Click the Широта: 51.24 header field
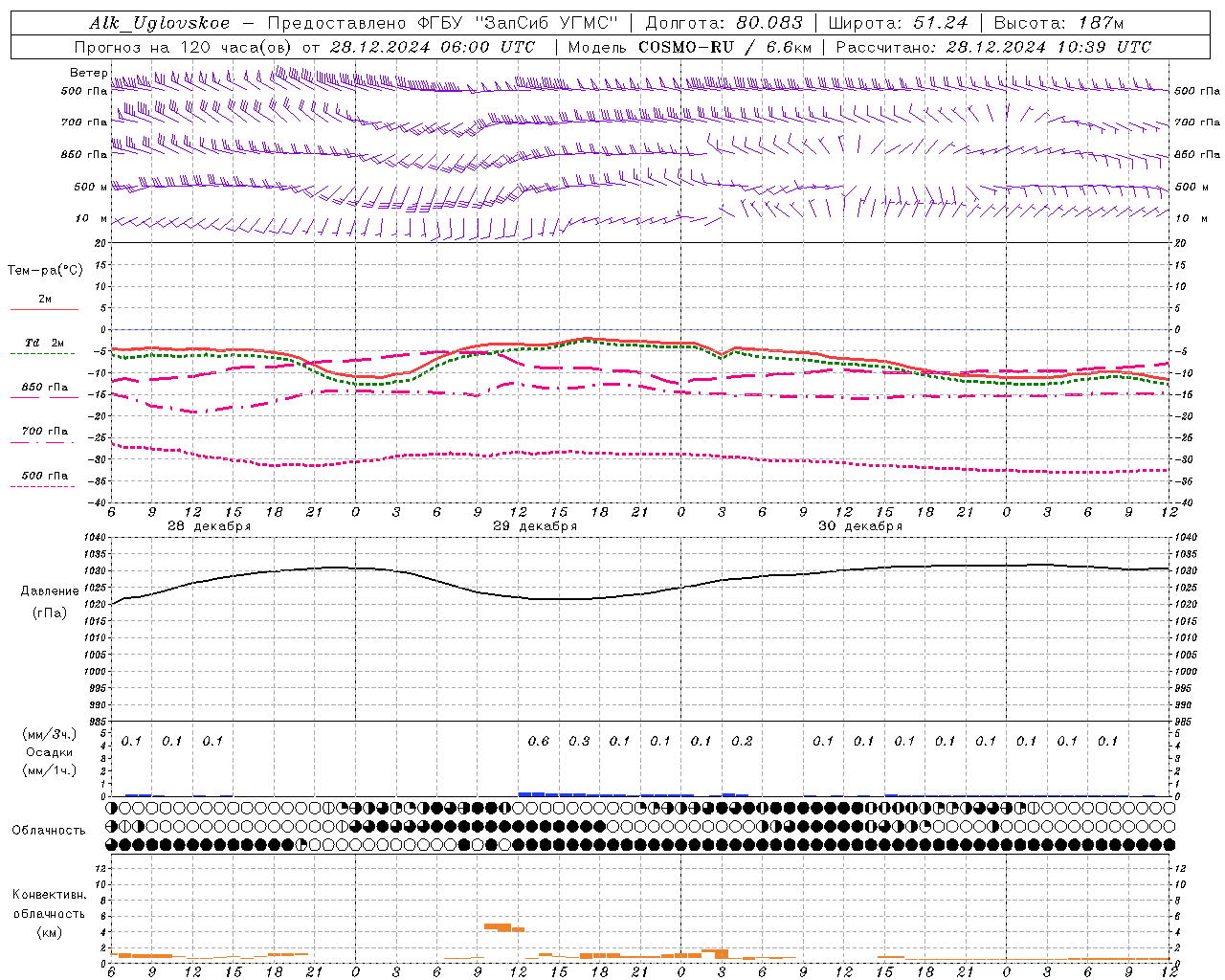Viewport: 1225px width, 980px height. [898, 23]
